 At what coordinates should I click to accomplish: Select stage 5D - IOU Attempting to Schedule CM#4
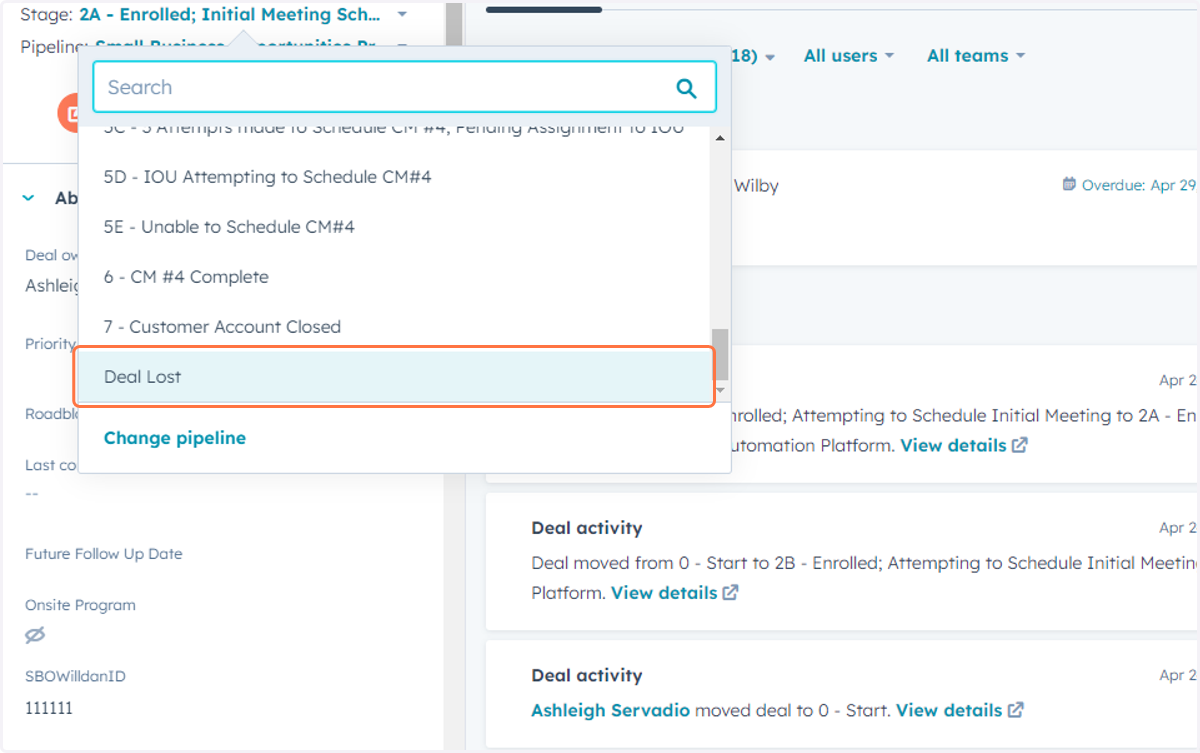394,177
